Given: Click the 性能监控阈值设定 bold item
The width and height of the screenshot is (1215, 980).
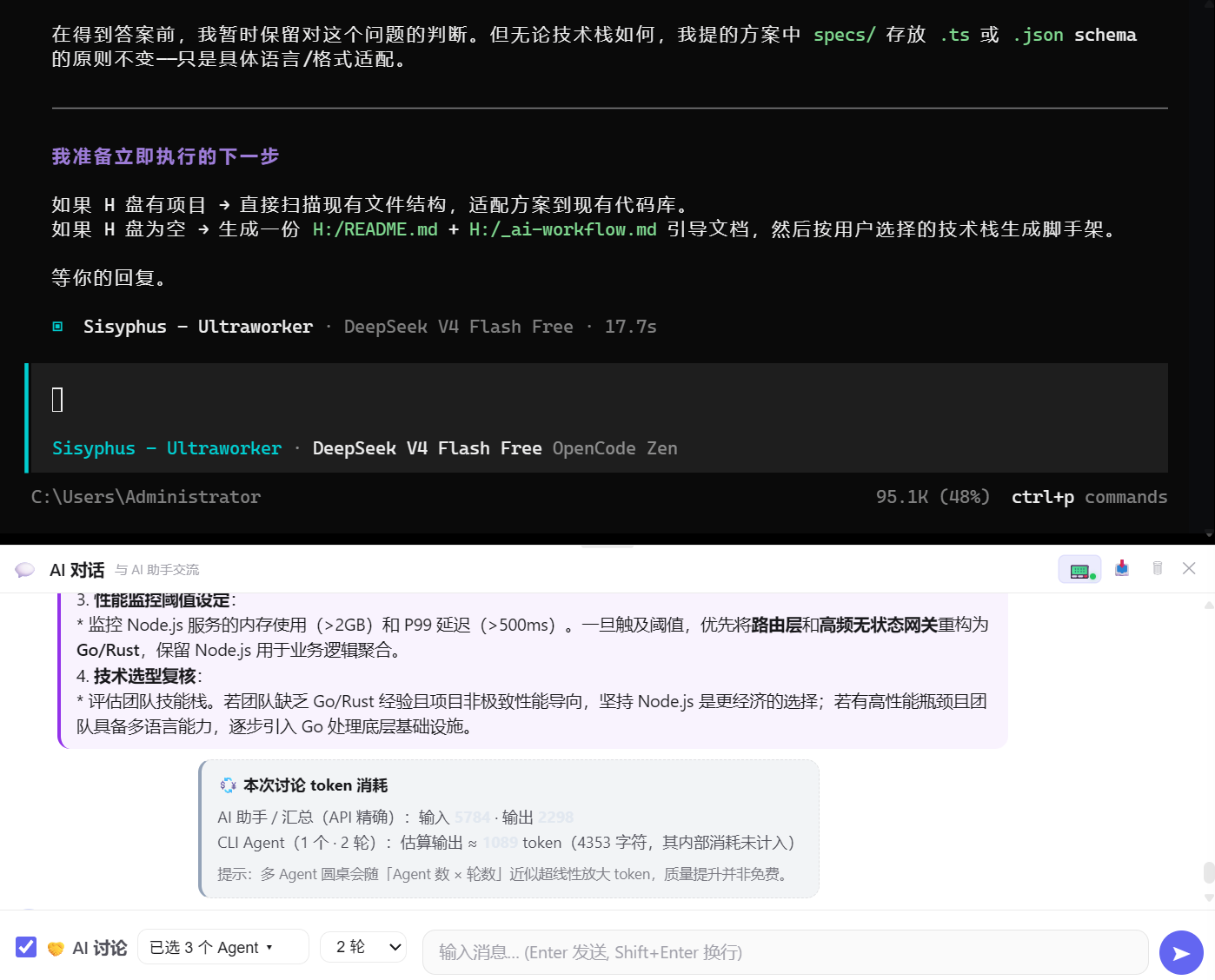Looking at the screenshot, I should point(162,600).
